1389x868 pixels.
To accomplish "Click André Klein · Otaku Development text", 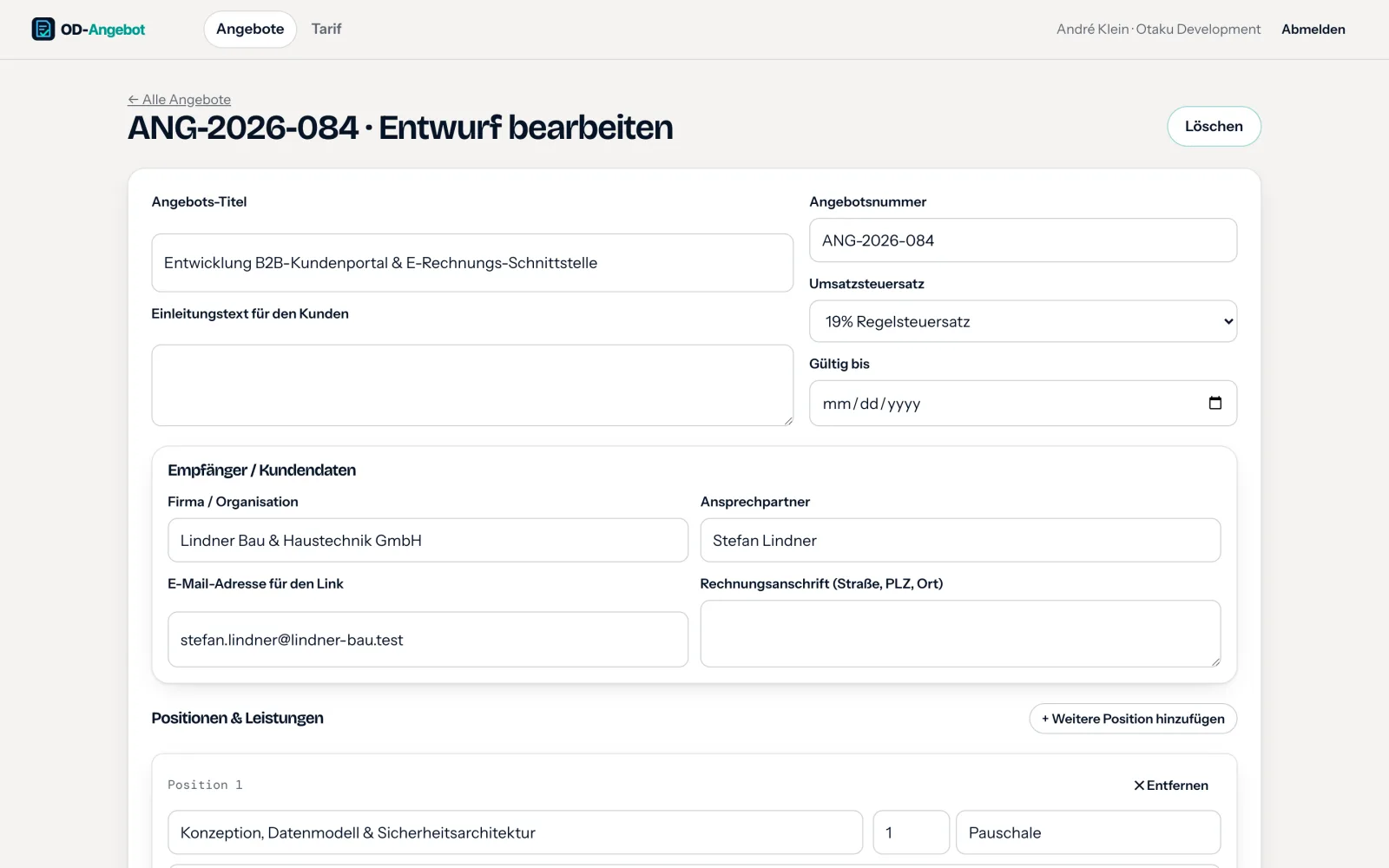I will tap(1158, 29).
